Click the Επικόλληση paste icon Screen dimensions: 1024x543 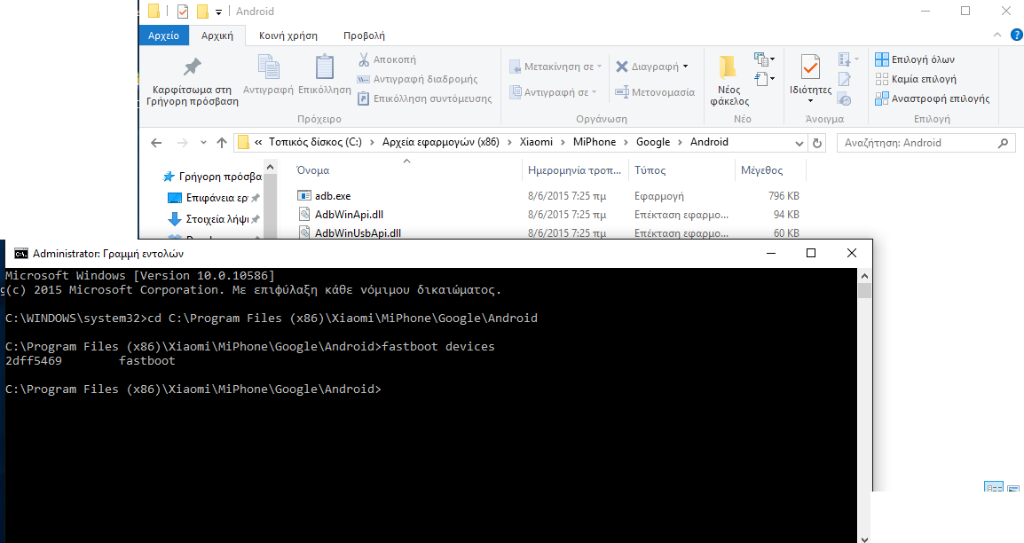325,67
